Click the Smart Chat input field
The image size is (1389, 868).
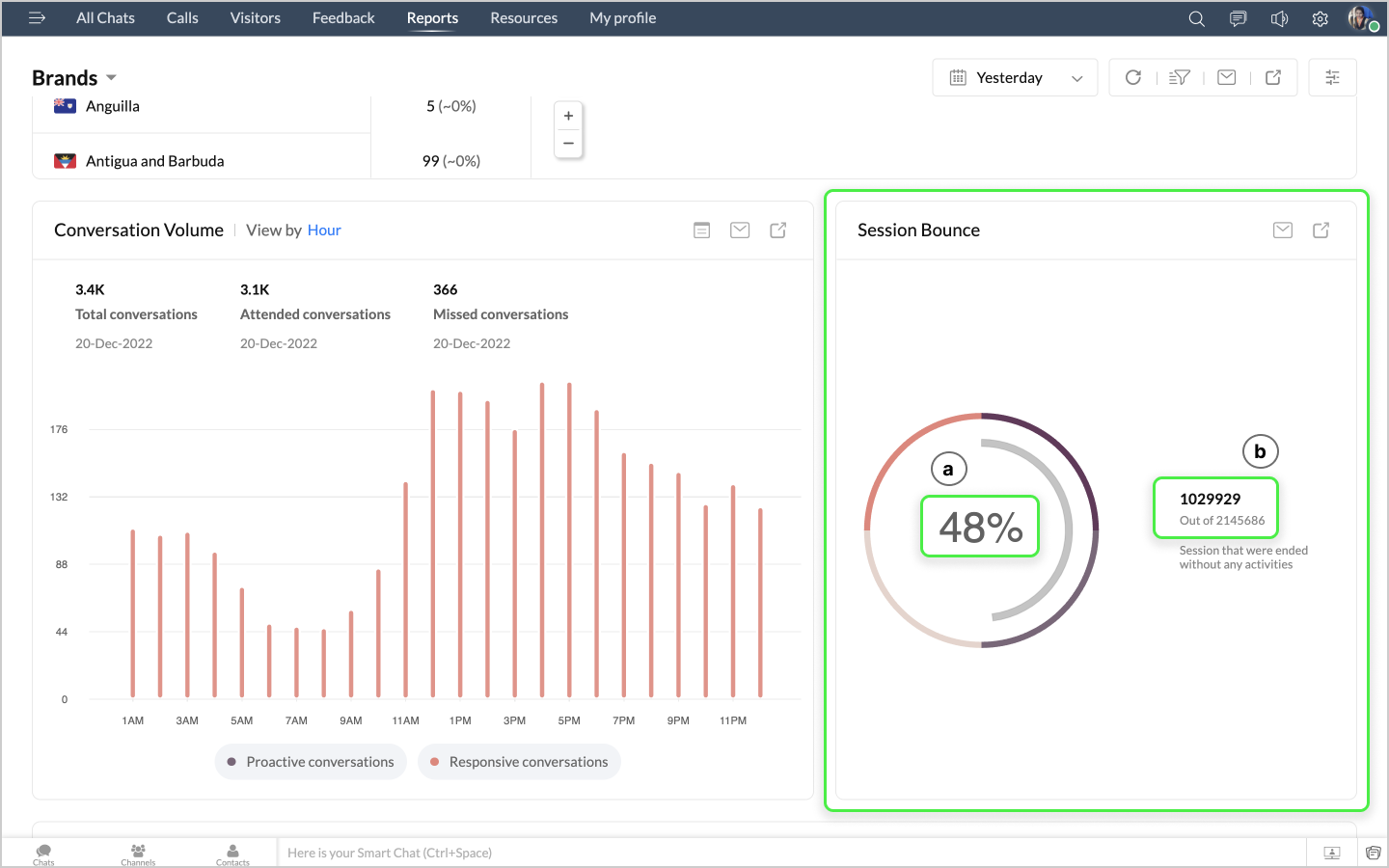[791, 853]
